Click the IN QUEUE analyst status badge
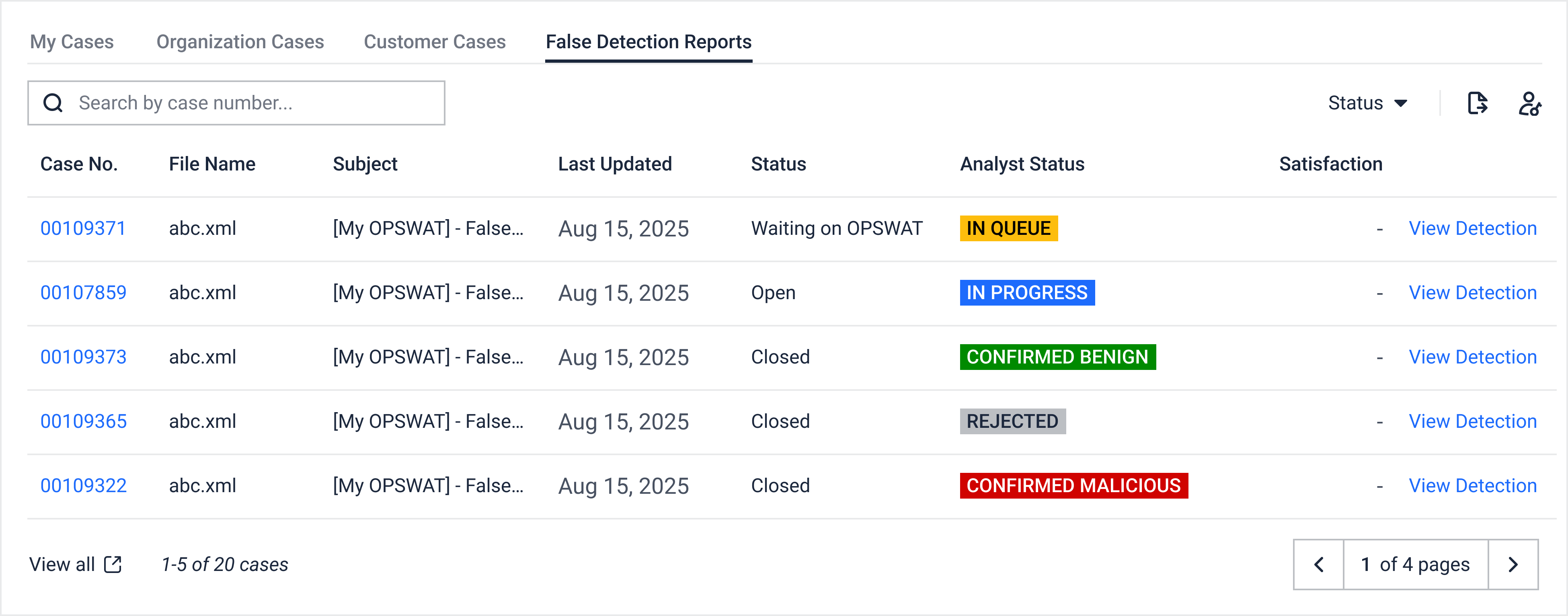This screenshot has width=1568, height=616. pyautogui.click(x=1008, y=228)
